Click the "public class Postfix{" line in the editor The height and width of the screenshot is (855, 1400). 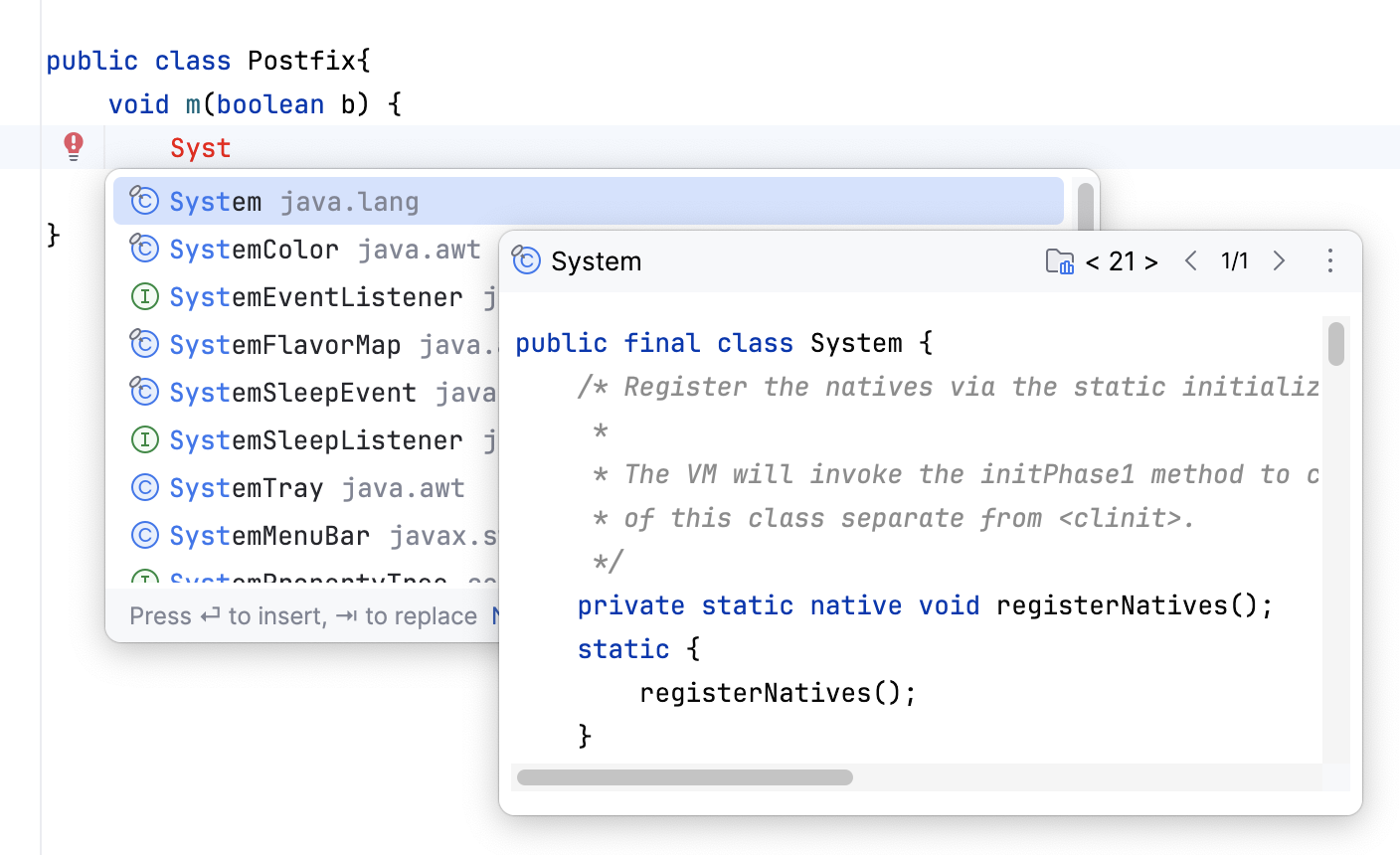point(209,61)
